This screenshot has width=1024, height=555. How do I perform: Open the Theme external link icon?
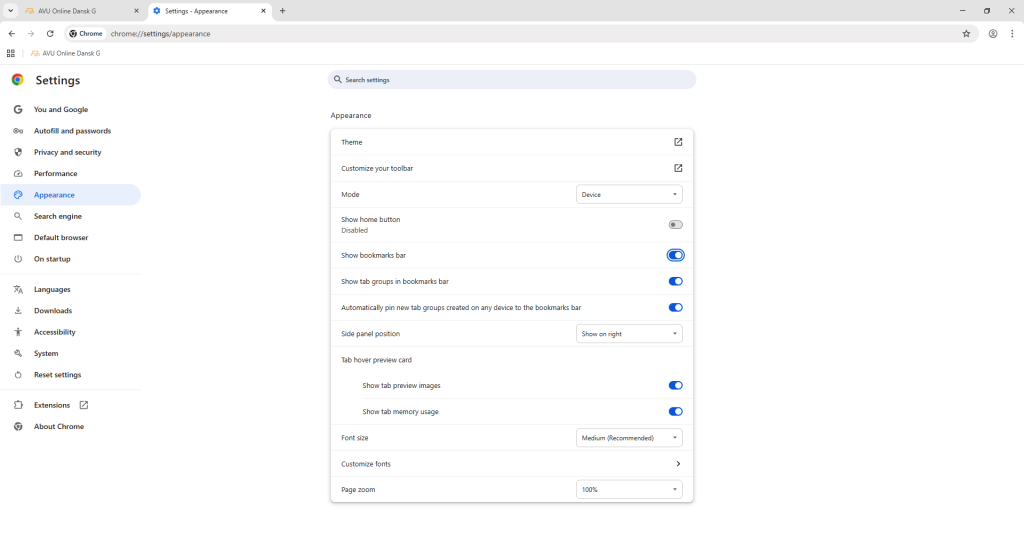coord(678,142)
